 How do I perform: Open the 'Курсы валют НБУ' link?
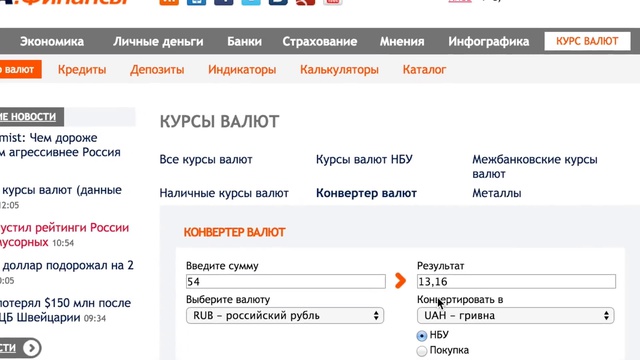point(364,159)
